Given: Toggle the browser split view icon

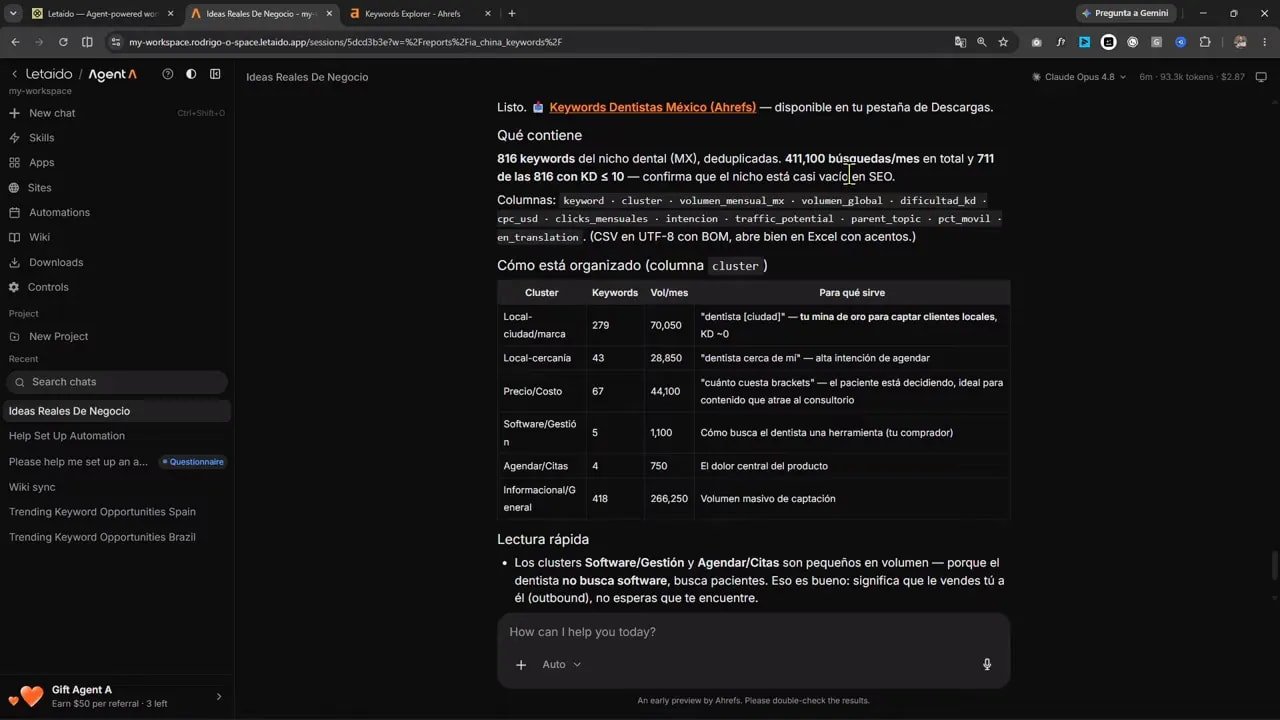Looking at the screenshot, I should [x=87, y=42].
